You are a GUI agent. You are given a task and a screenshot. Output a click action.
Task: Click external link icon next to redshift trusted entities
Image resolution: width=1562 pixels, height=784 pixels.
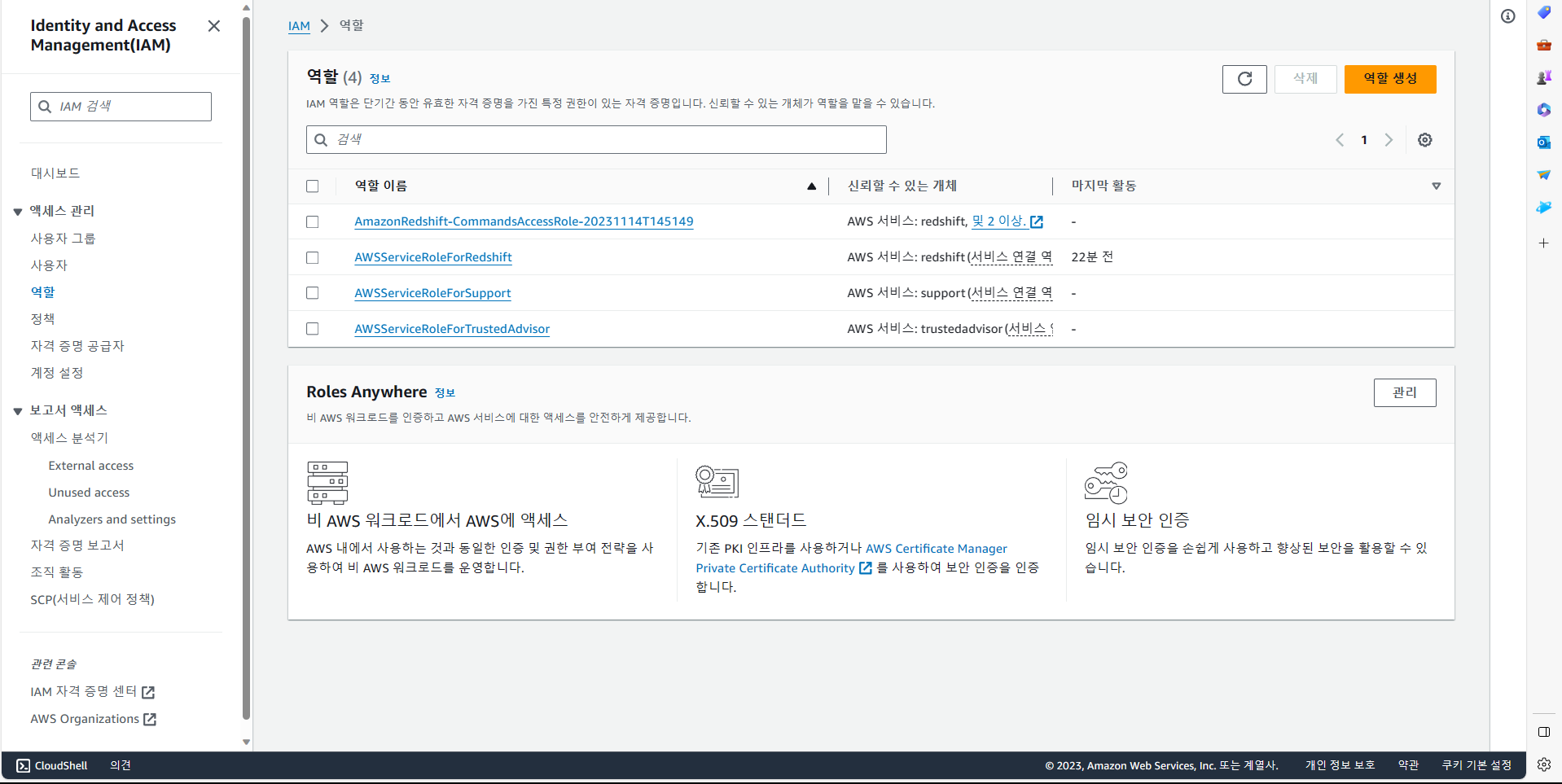[1037, 221]
